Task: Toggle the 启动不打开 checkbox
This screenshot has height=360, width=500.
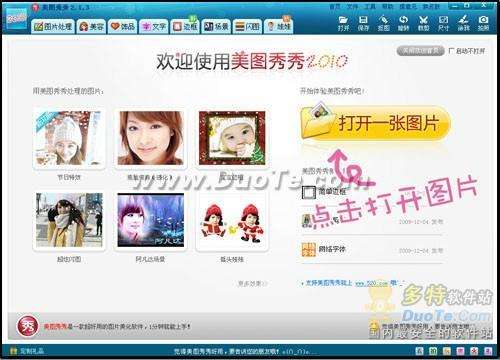Action: click(x=451, y=51)
